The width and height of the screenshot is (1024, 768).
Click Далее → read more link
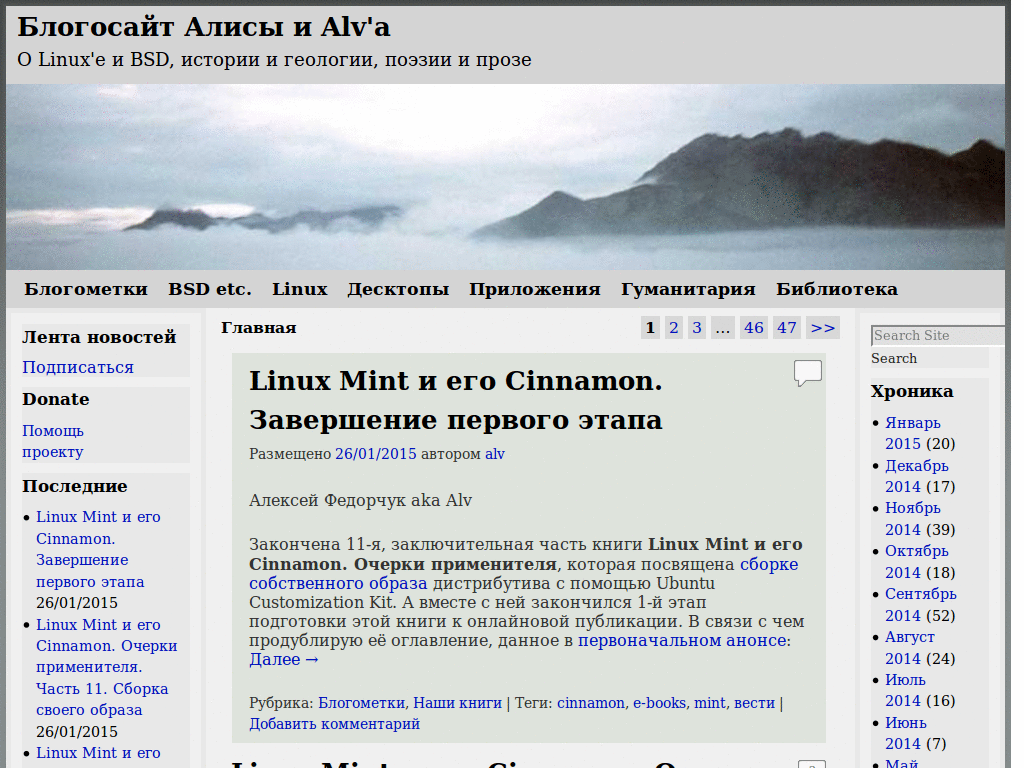(x=284, y=660)
